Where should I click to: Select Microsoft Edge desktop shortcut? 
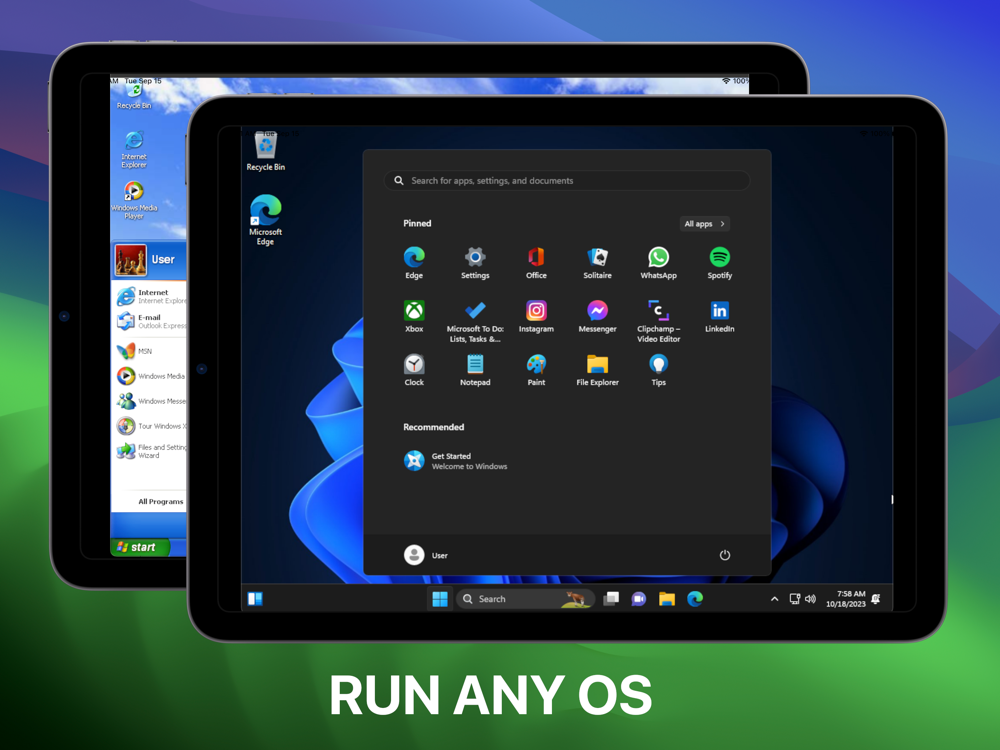click(265, 219)
